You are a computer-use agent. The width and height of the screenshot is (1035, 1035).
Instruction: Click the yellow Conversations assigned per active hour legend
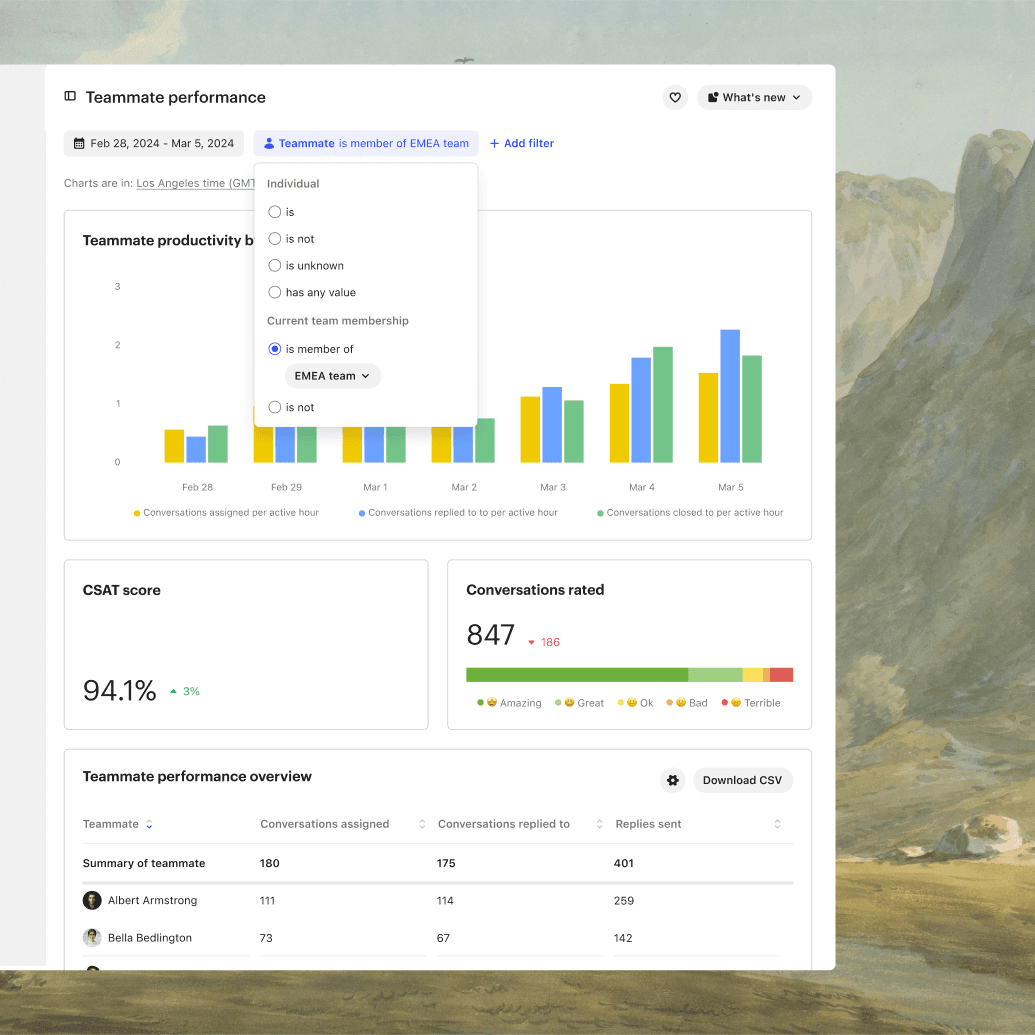(226, 513)
